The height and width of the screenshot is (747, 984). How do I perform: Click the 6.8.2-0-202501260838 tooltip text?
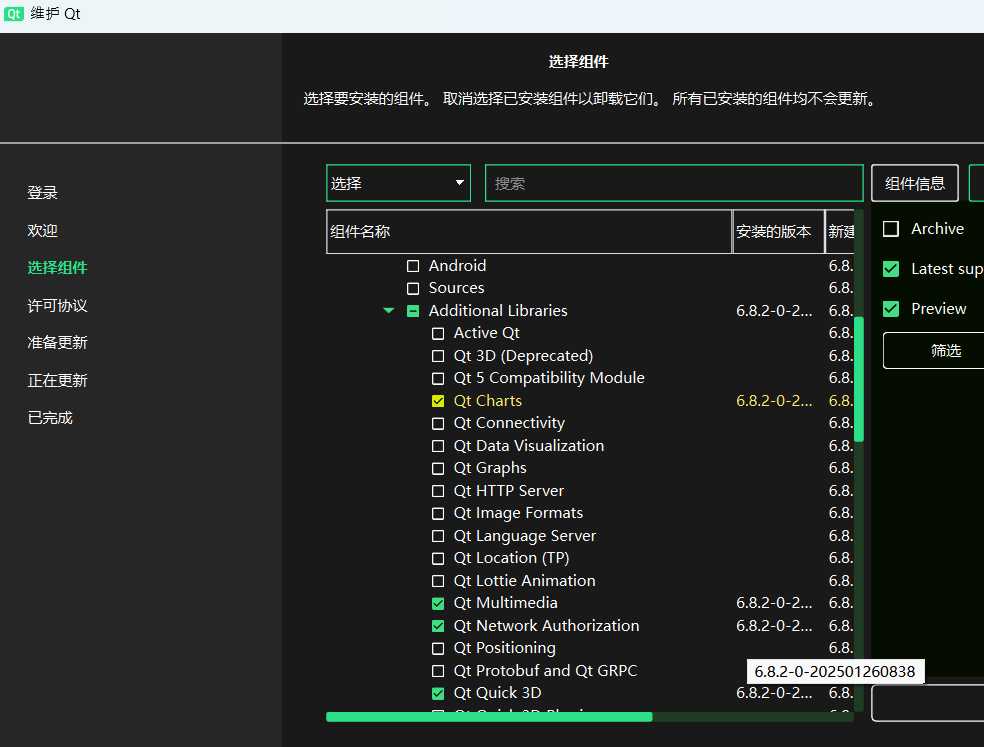click(x=835, y=672)
